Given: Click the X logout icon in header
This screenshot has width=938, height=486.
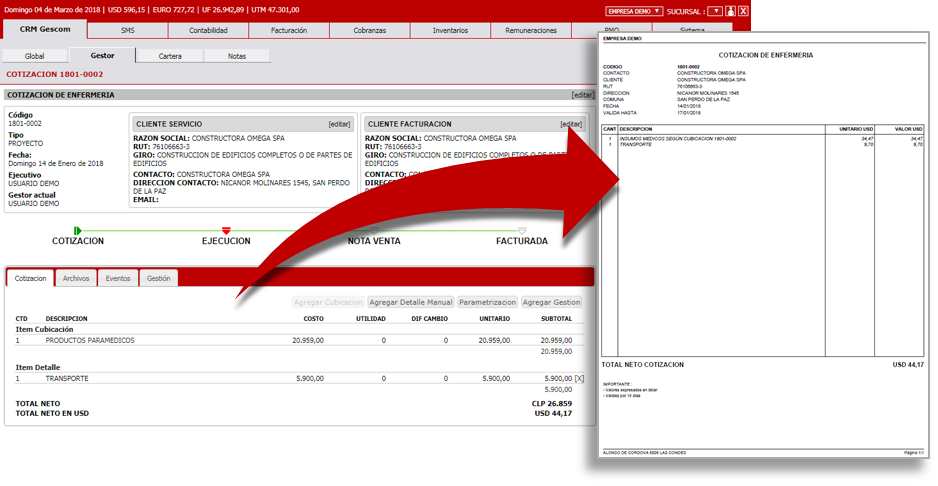Looking at the screenshot, I should 743,11.
